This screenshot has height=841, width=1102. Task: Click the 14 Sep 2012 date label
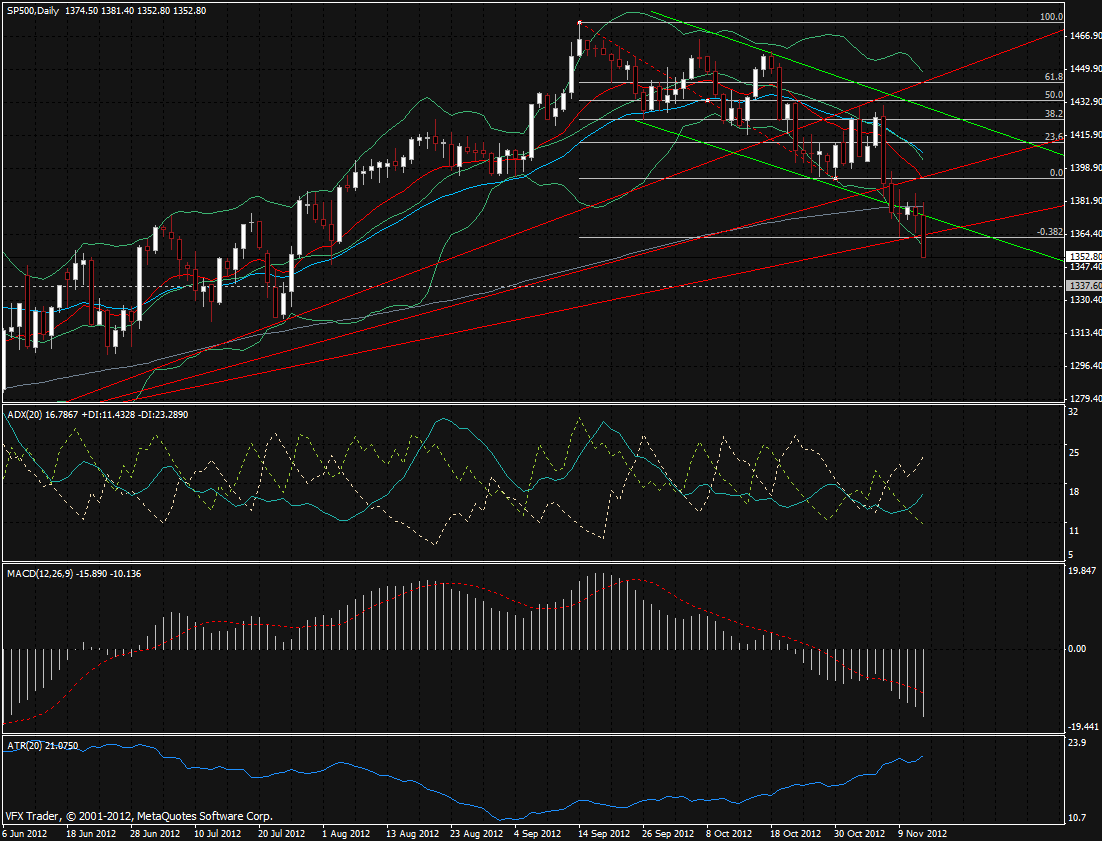point(601,832)
